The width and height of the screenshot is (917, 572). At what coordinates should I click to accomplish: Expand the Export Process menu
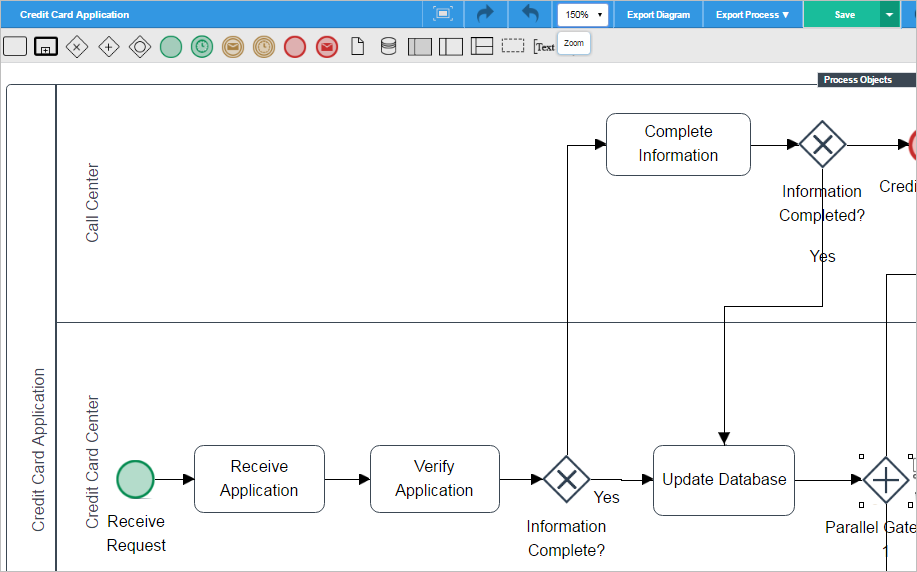click(752, 15)
